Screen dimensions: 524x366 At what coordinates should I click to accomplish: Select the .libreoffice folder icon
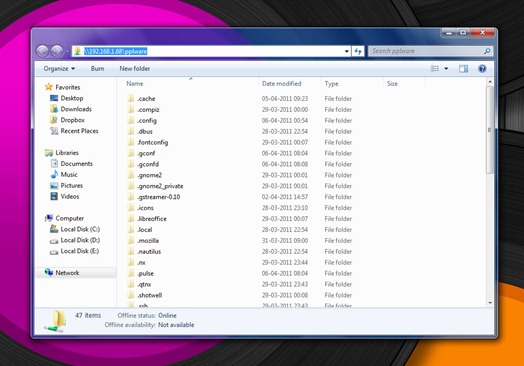click(x=131, y=219)
